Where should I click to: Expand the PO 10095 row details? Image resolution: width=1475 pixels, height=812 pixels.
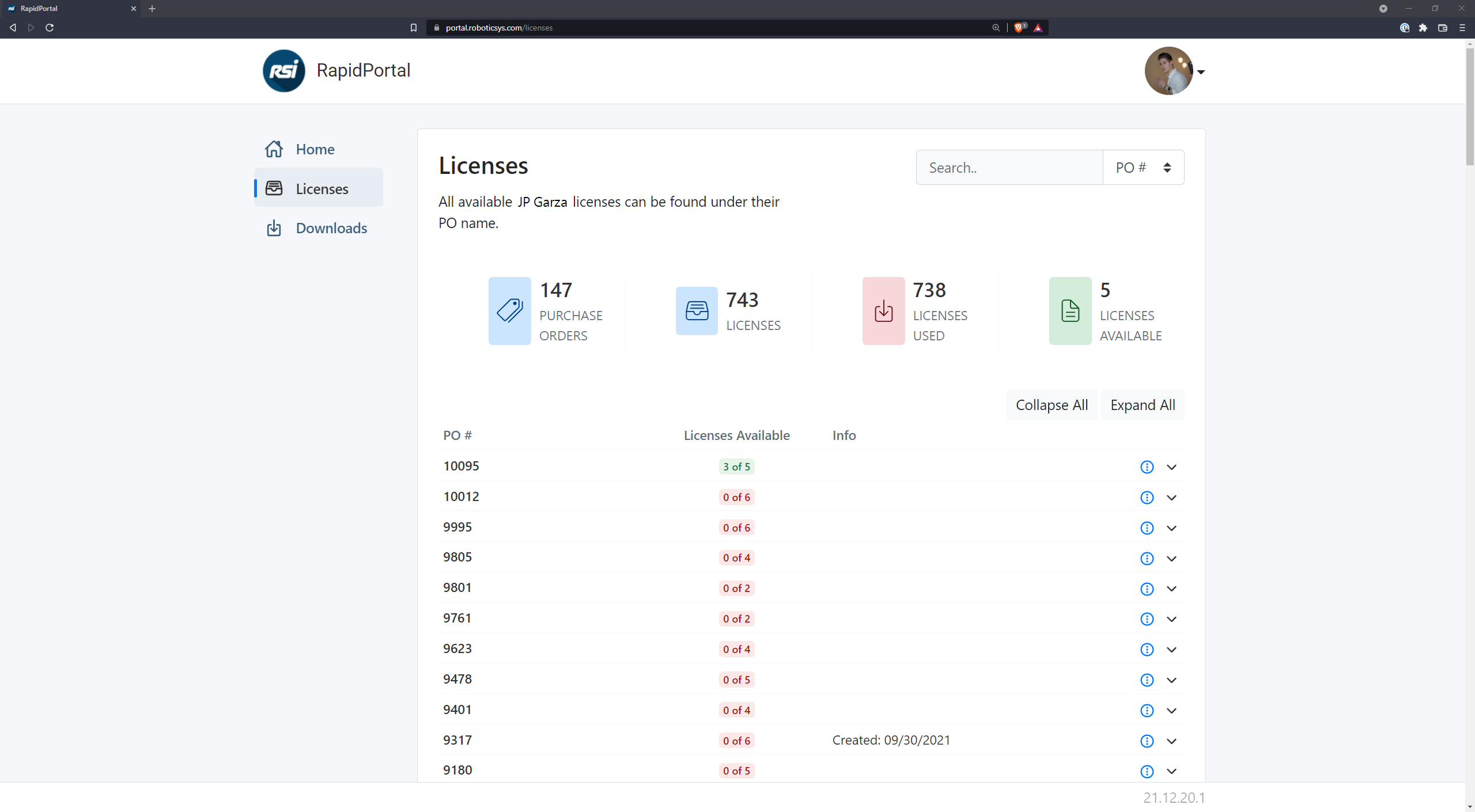click(x=1172, y=466)
